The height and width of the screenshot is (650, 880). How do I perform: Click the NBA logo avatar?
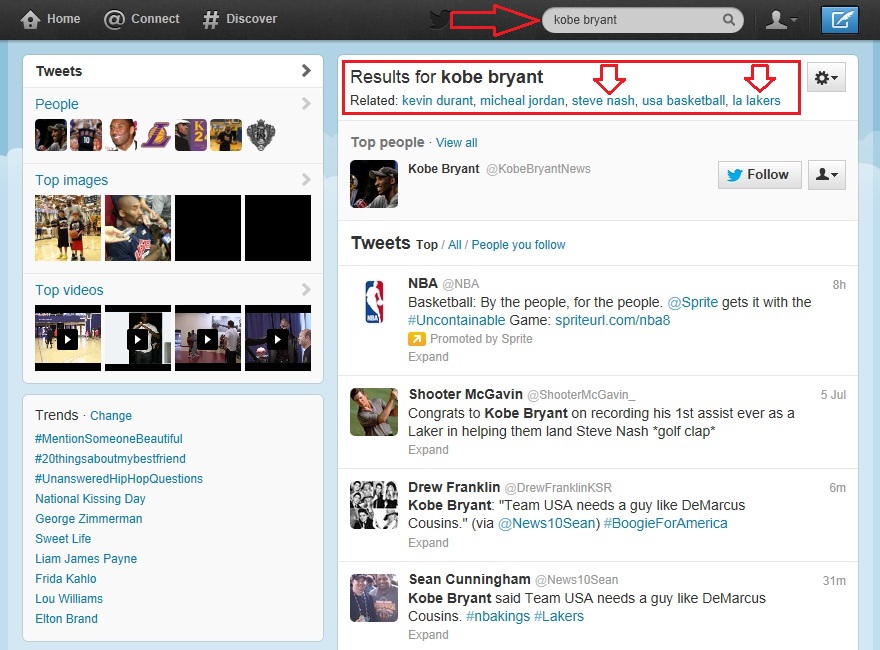tap(374, 301)
